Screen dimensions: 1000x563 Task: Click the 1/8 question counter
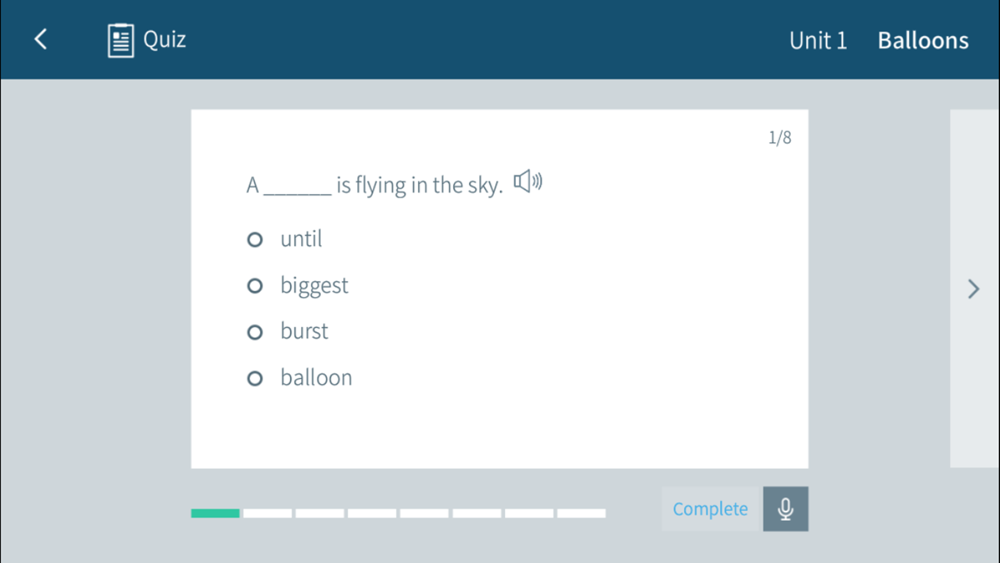779,138
